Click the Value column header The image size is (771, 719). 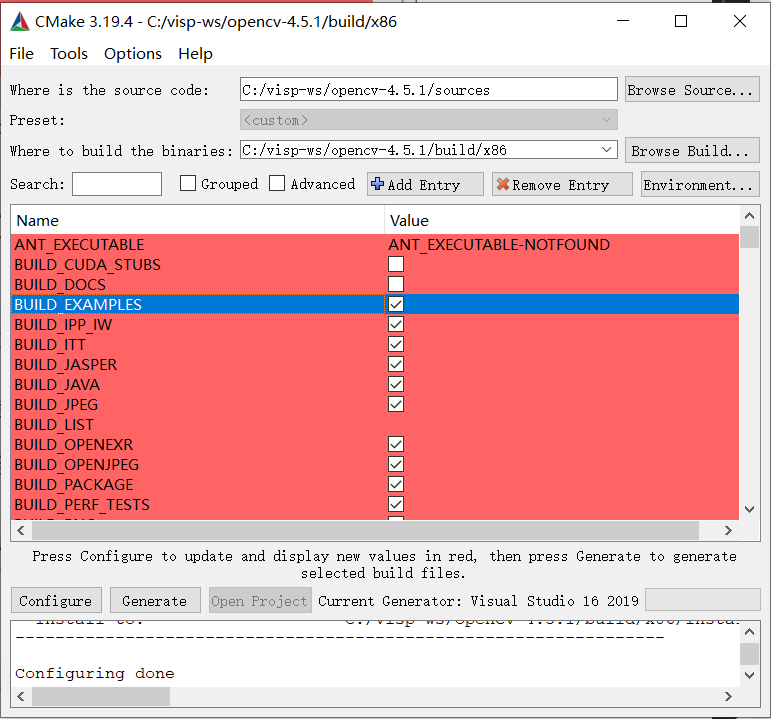pyautogui.click(x=562, y=220)
